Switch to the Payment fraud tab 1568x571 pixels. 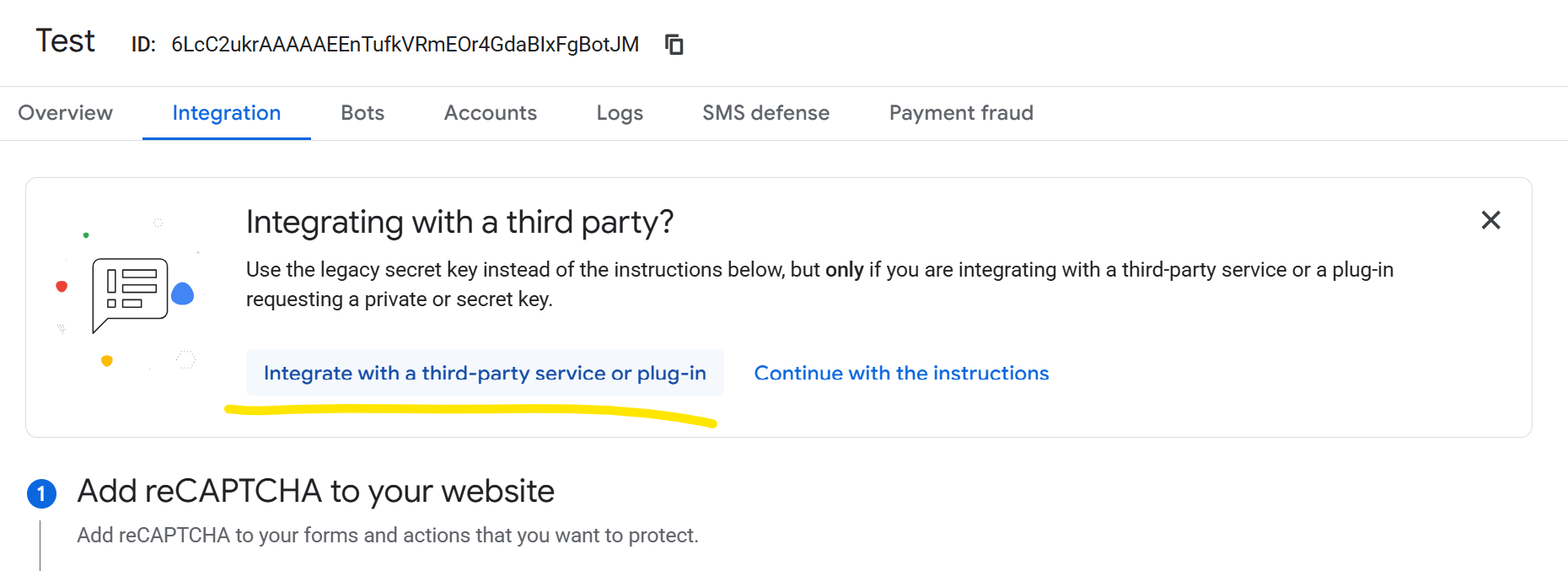click(x=961, y=113)
